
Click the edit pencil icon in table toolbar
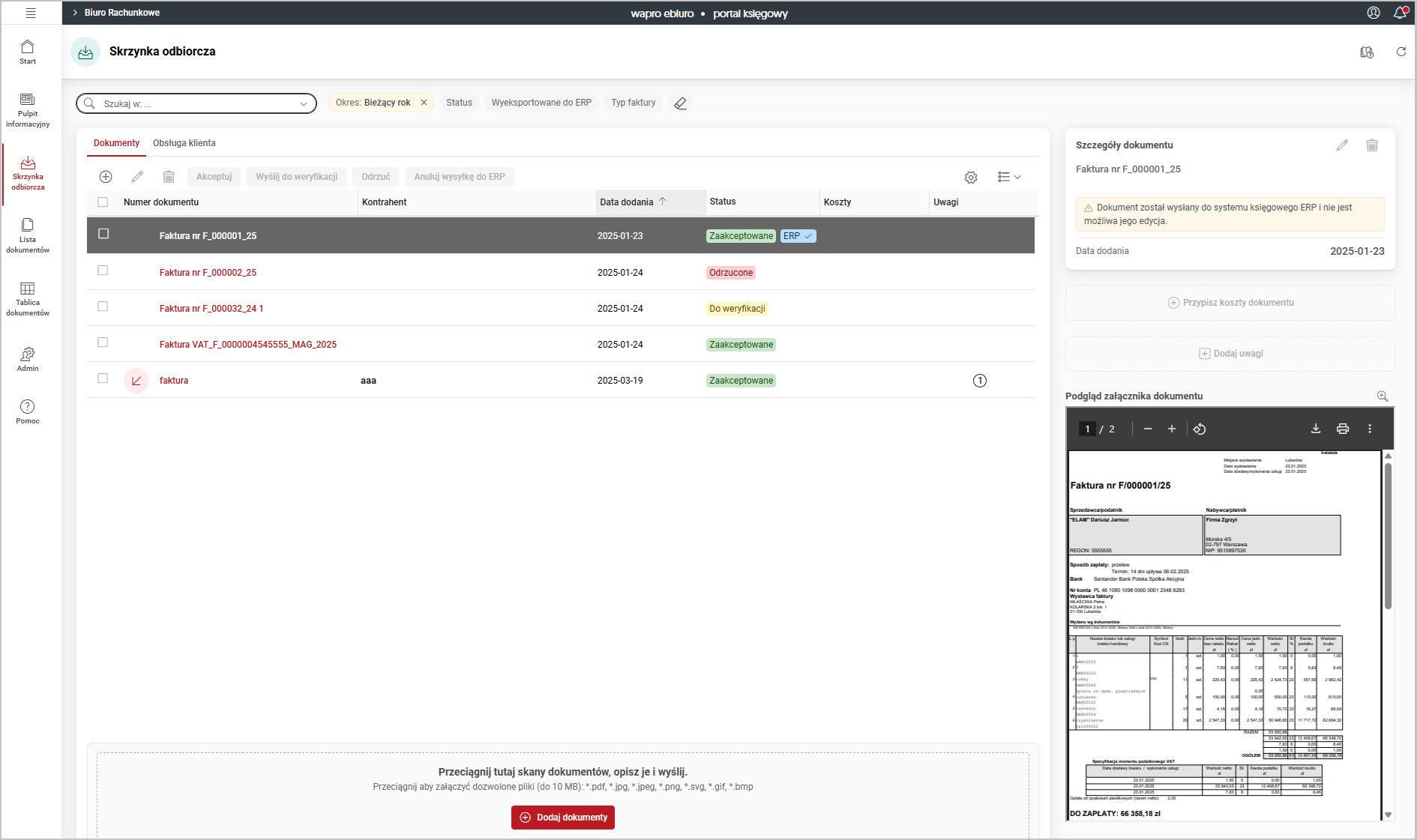[x=137, y=177]
